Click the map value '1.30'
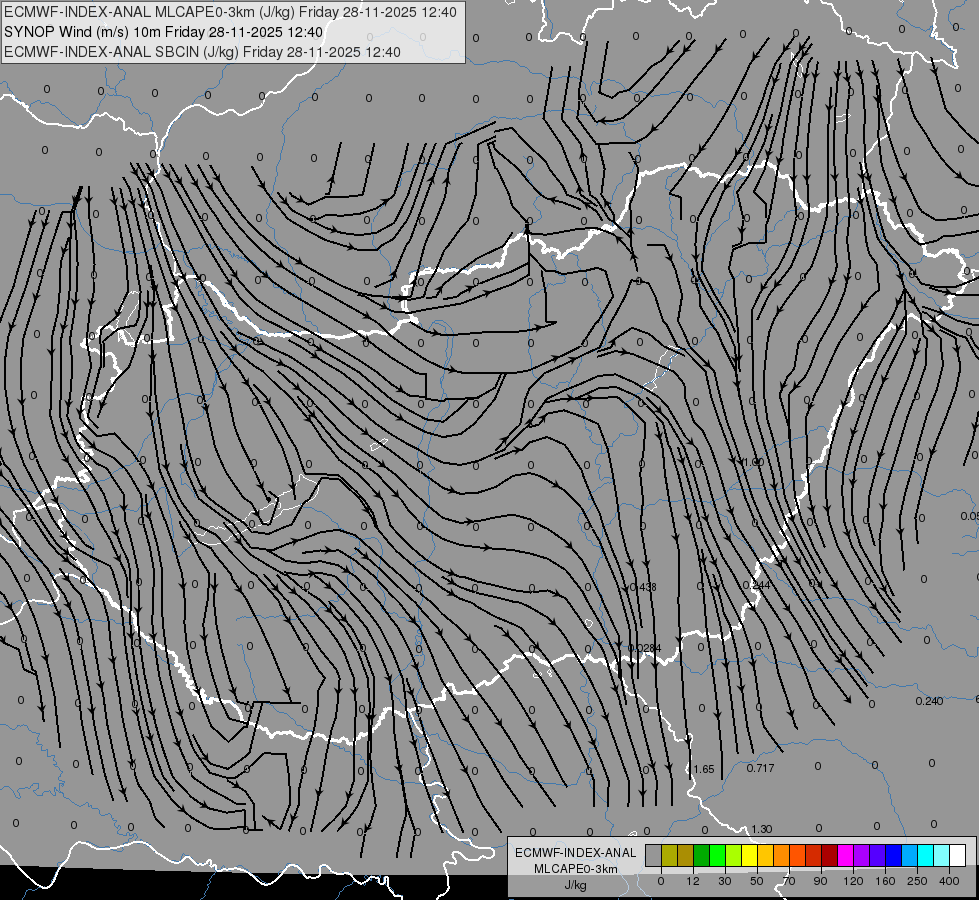 click(762, 829)
